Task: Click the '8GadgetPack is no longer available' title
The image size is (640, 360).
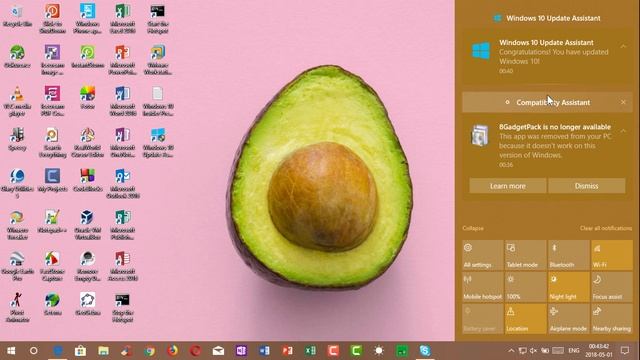Action: (555, 127)
